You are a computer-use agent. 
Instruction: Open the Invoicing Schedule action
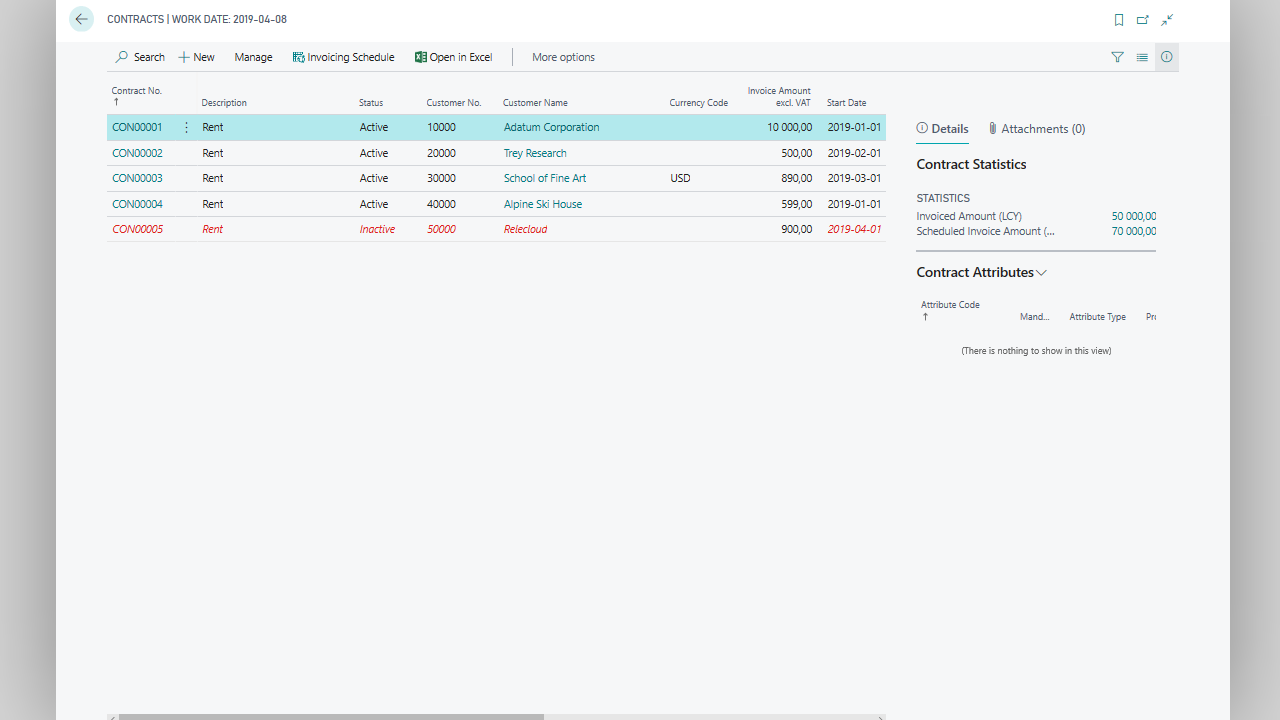tap(343, 57)
